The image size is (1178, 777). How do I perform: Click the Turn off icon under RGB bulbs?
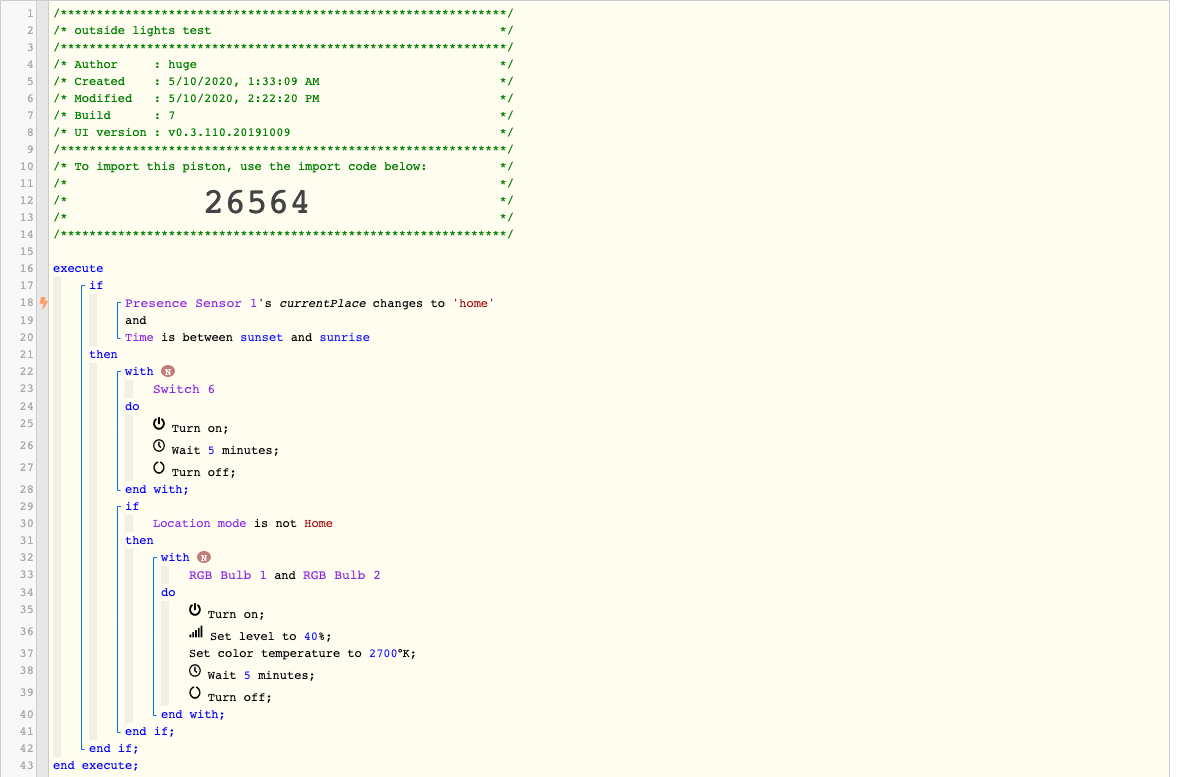(x=195, y=692)
